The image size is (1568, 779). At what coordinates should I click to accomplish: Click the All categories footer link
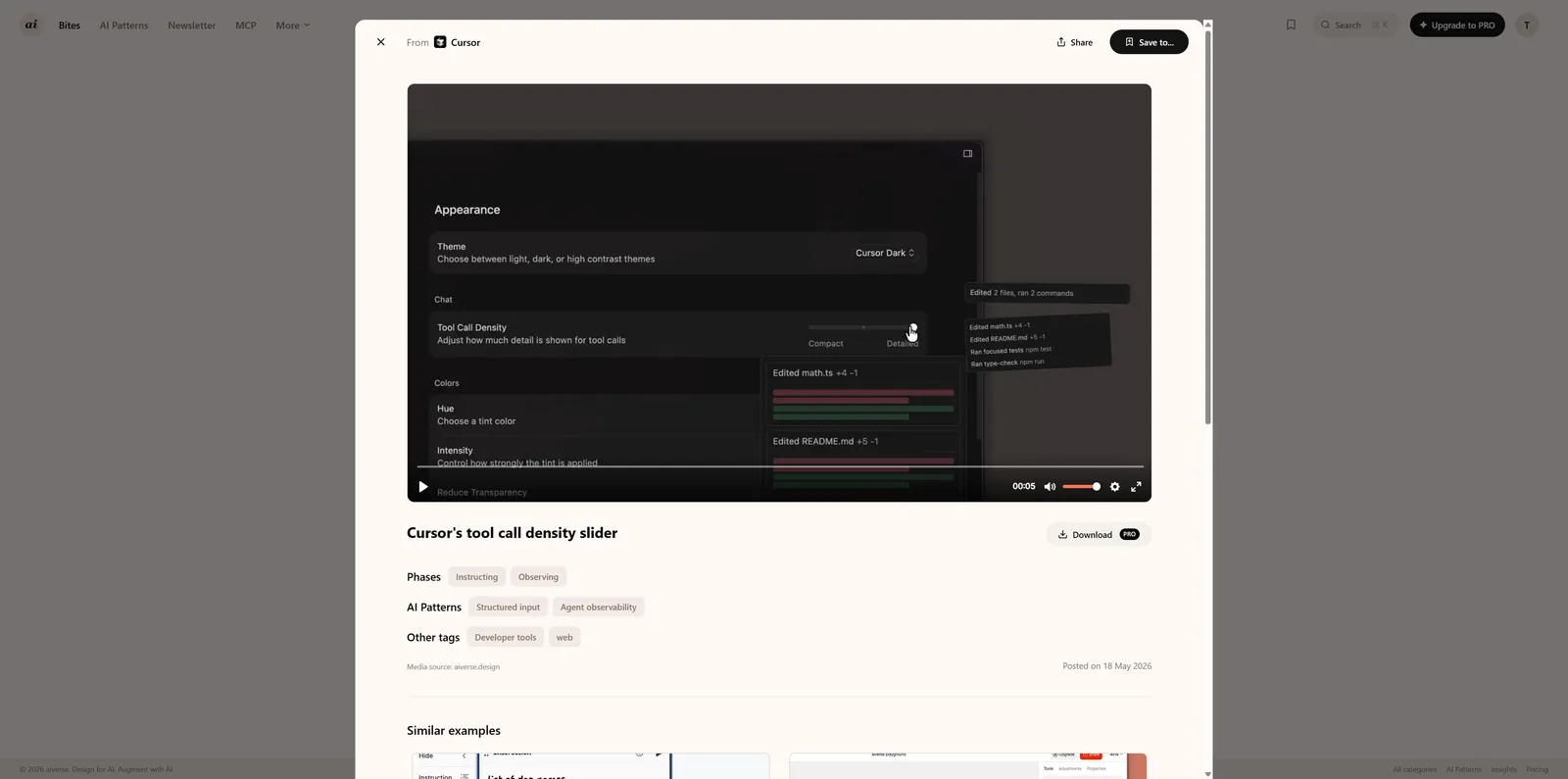click(1414, 770)
